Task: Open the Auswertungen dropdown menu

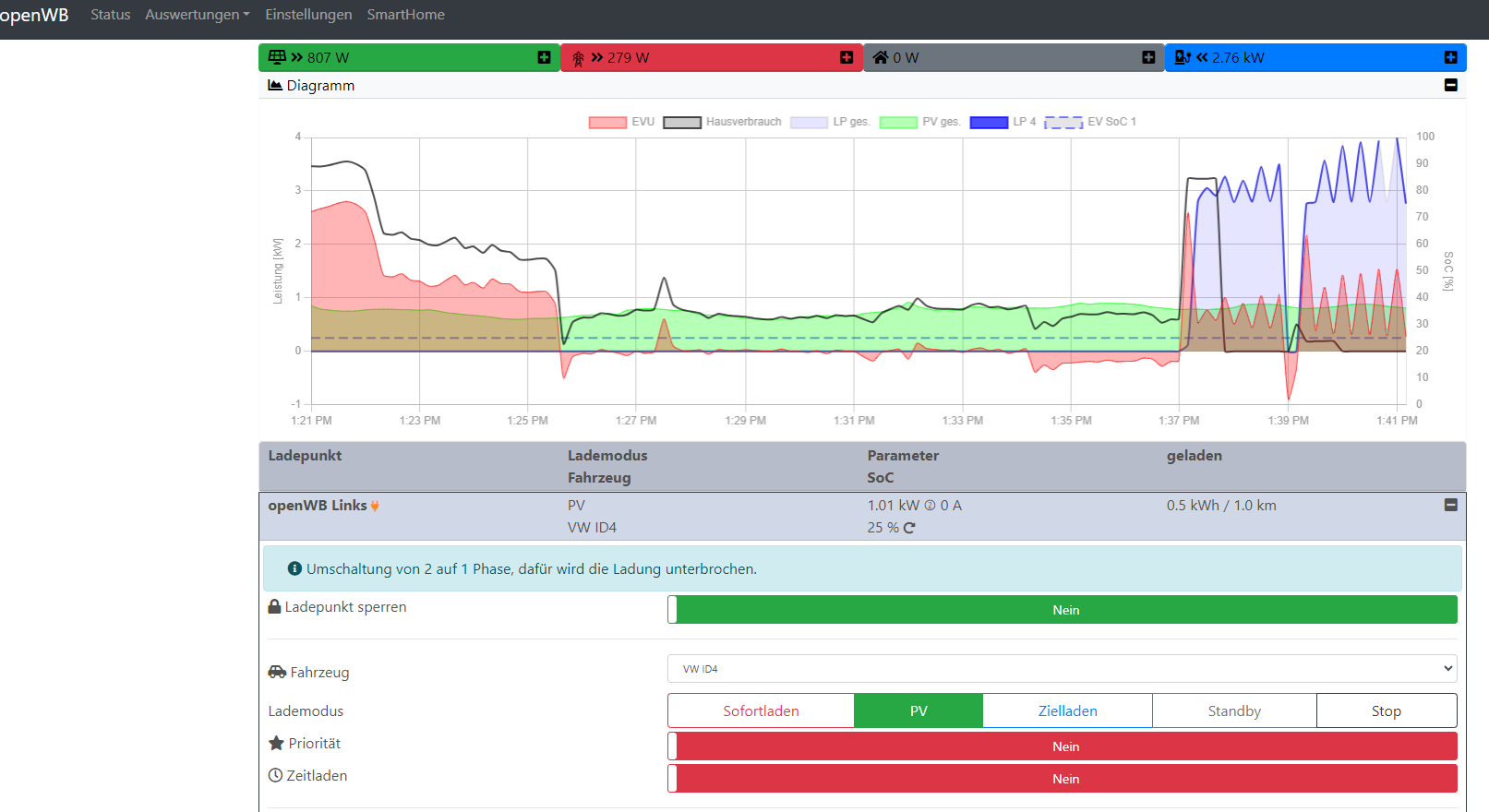Action: [197, 15]
